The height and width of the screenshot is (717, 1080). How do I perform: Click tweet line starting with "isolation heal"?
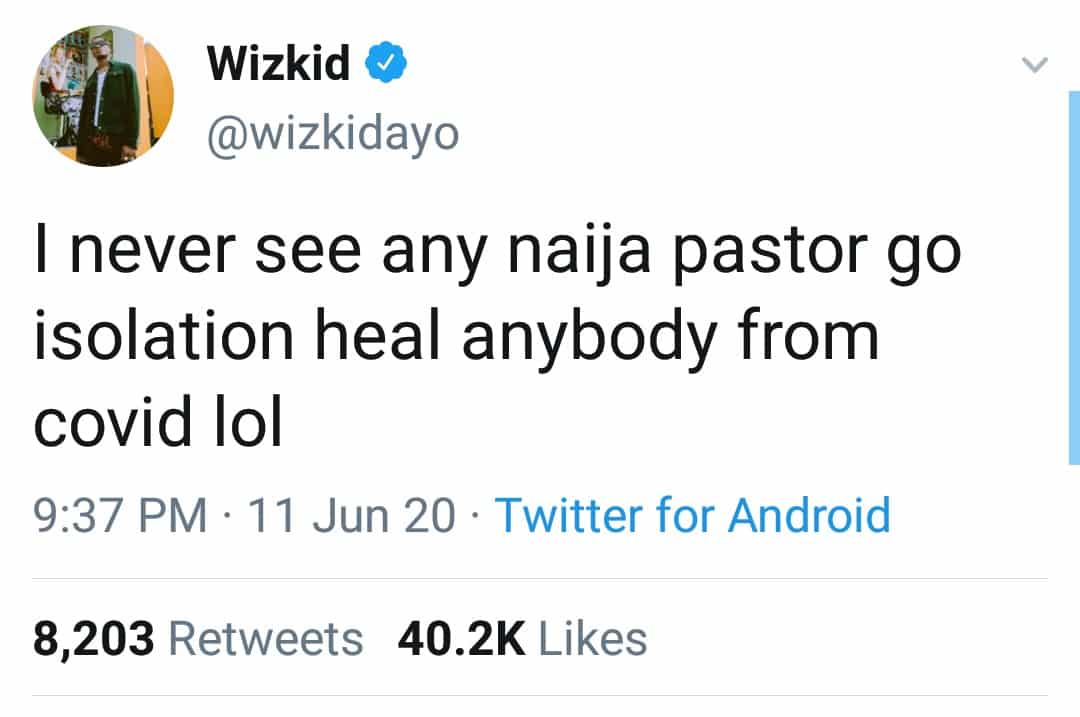tap(456, 339)
